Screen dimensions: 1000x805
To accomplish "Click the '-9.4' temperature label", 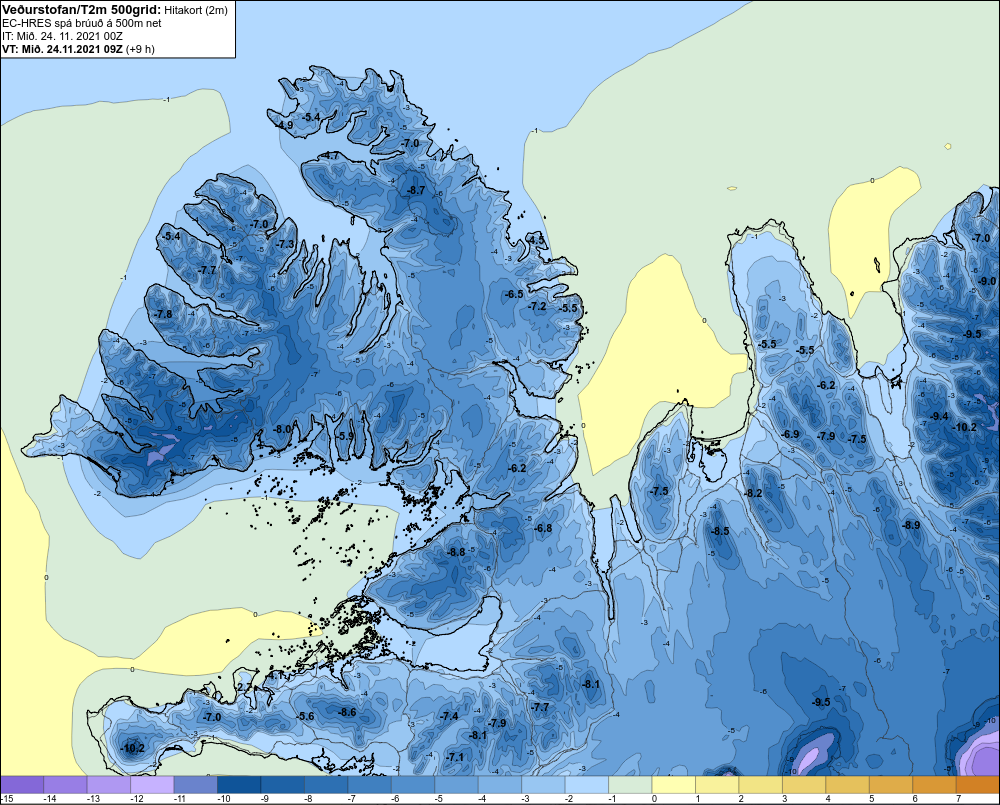I will [x=939, y=417].
